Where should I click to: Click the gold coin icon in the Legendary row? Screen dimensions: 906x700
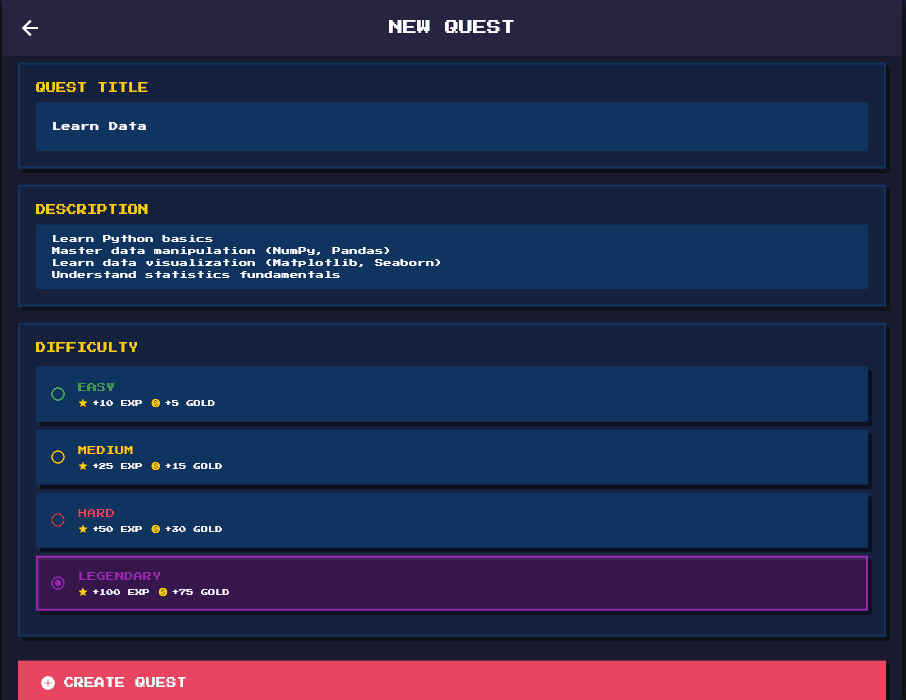(163, 592)
